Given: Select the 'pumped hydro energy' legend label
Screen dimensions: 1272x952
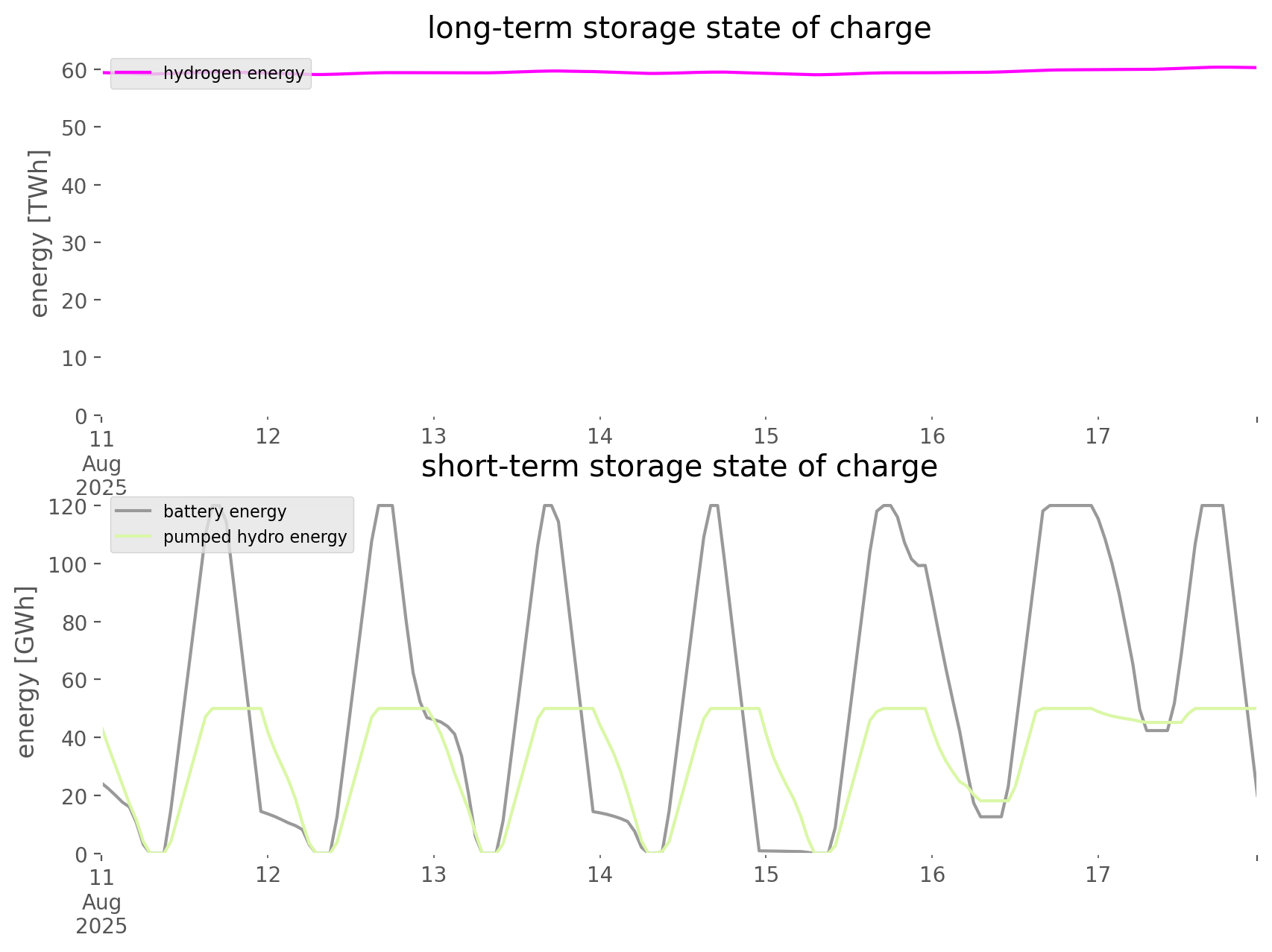Looking at the screenshot, I should tap(255, 538).
